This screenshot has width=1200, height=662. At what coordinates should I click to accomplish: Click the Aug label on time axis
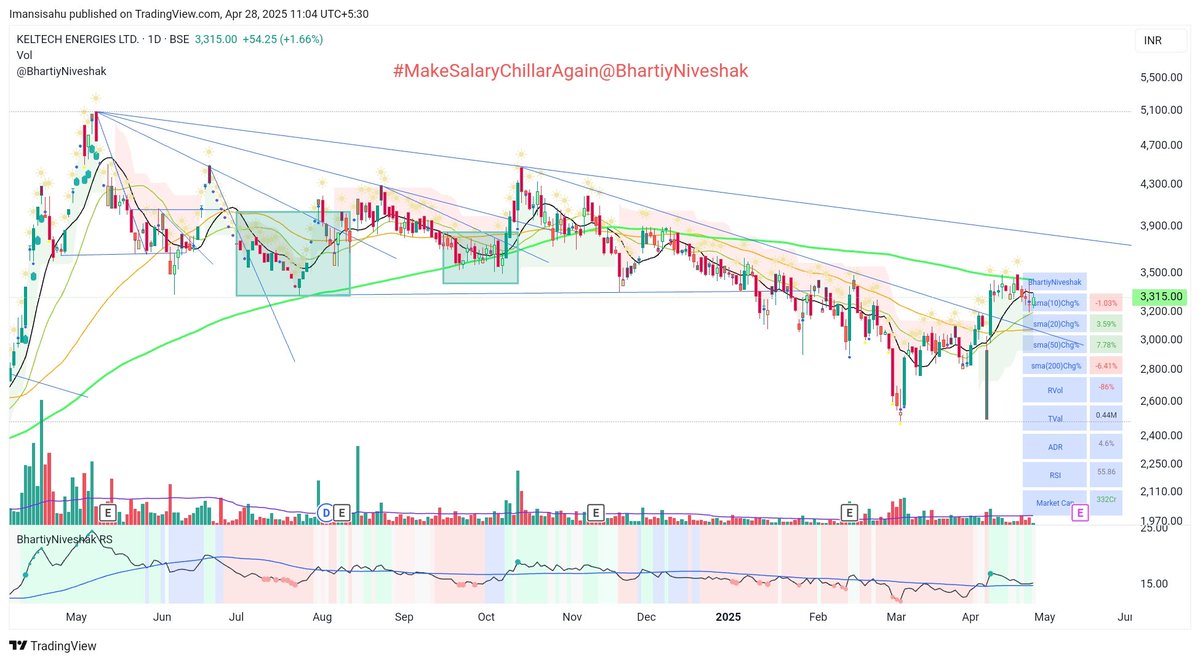[x=322, y=617]
